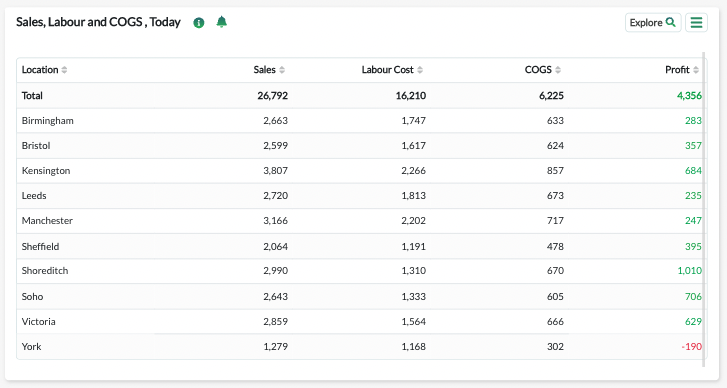Sort by Labour Cost column arrows

pos(420,70)
